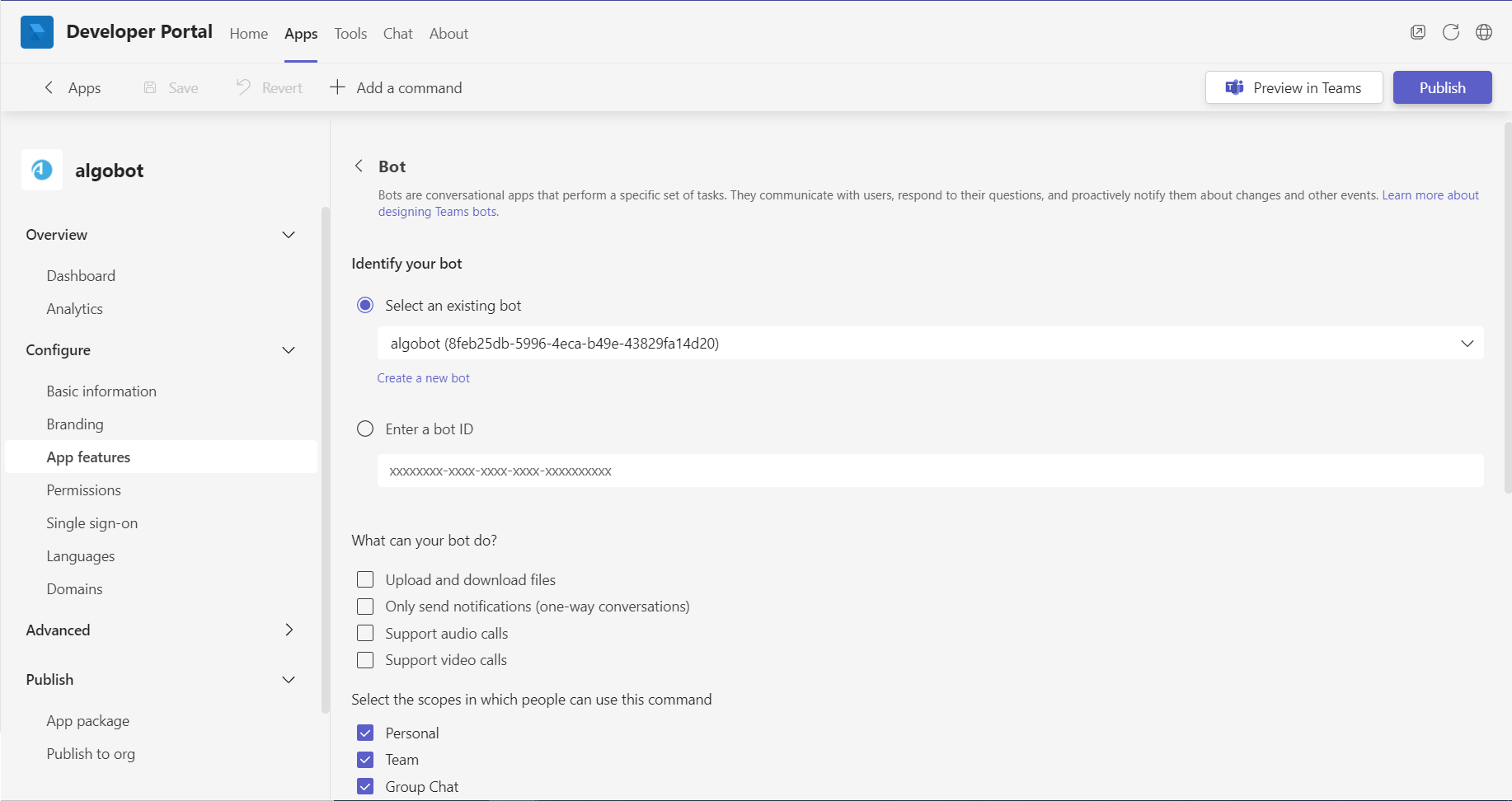Click the algobot app logo thumbnail
Image resolution: width=1512 pixels, height=801 pixels.
(x=42, y=170)
